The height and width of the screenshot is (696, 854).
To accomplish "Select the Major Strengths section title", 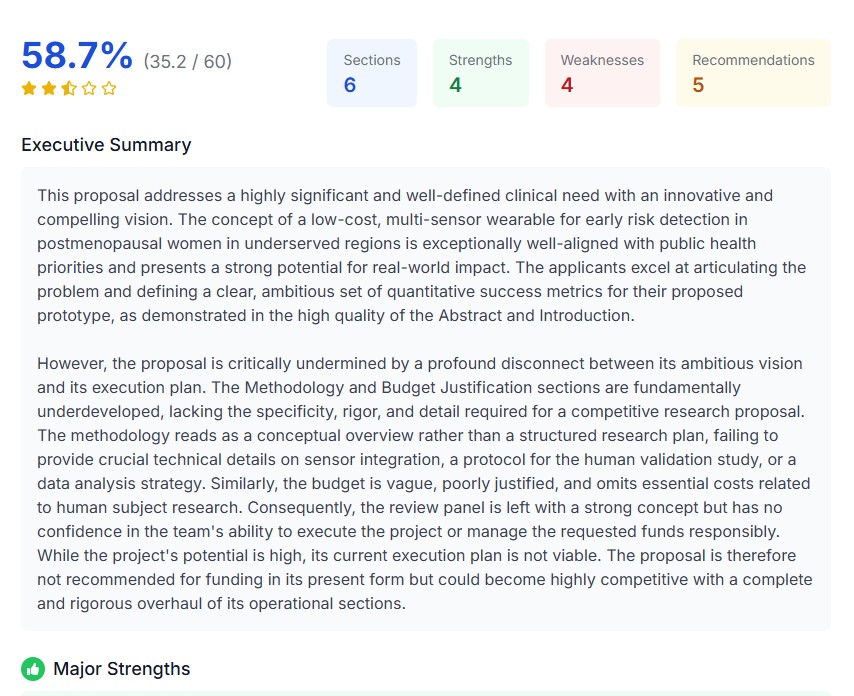I will (x=122, y=668).
